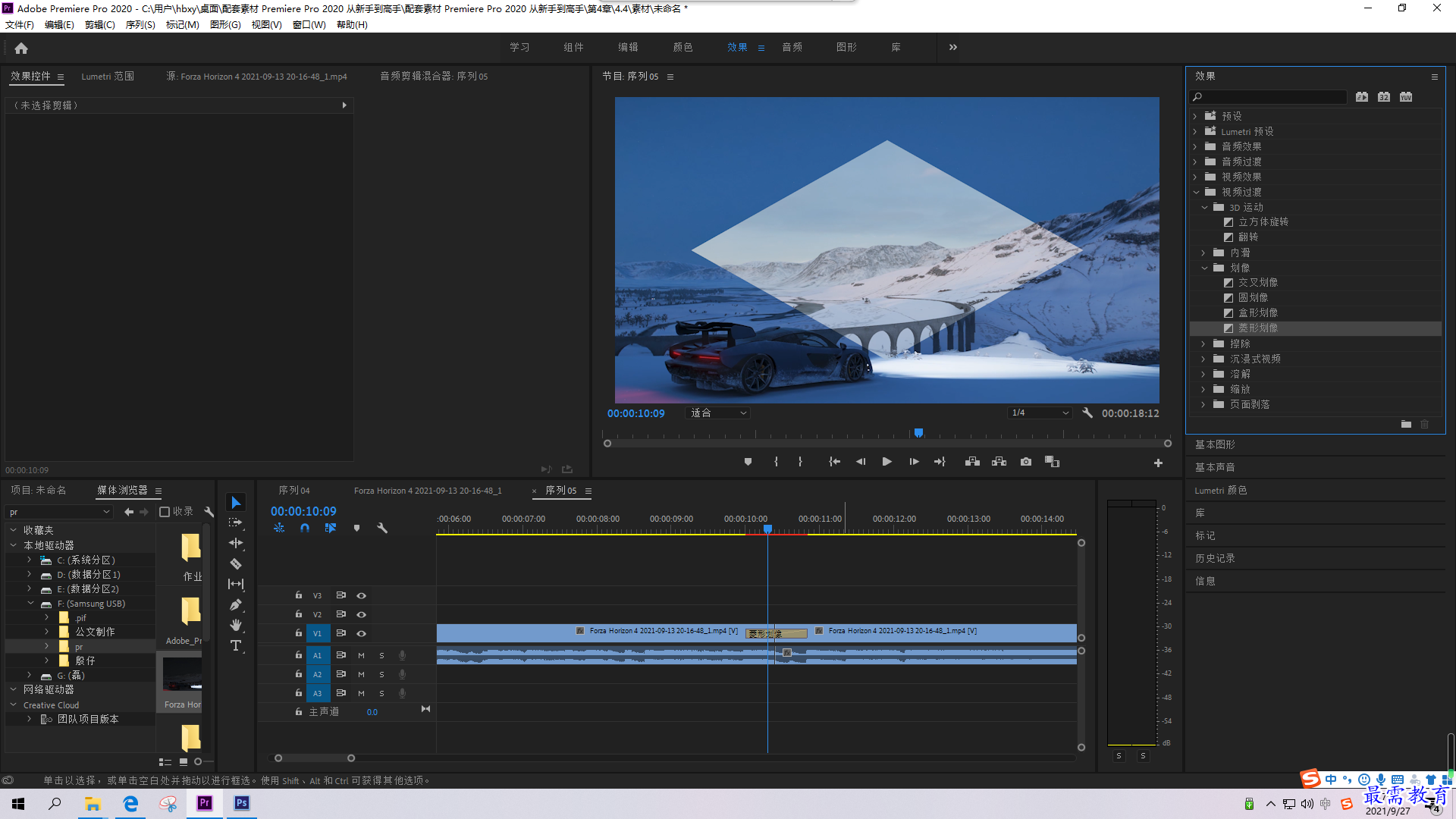This screenshot has width=1456, height=819.
Task: Open program monitor wrench settings
Action: (x=1087, y=413)
